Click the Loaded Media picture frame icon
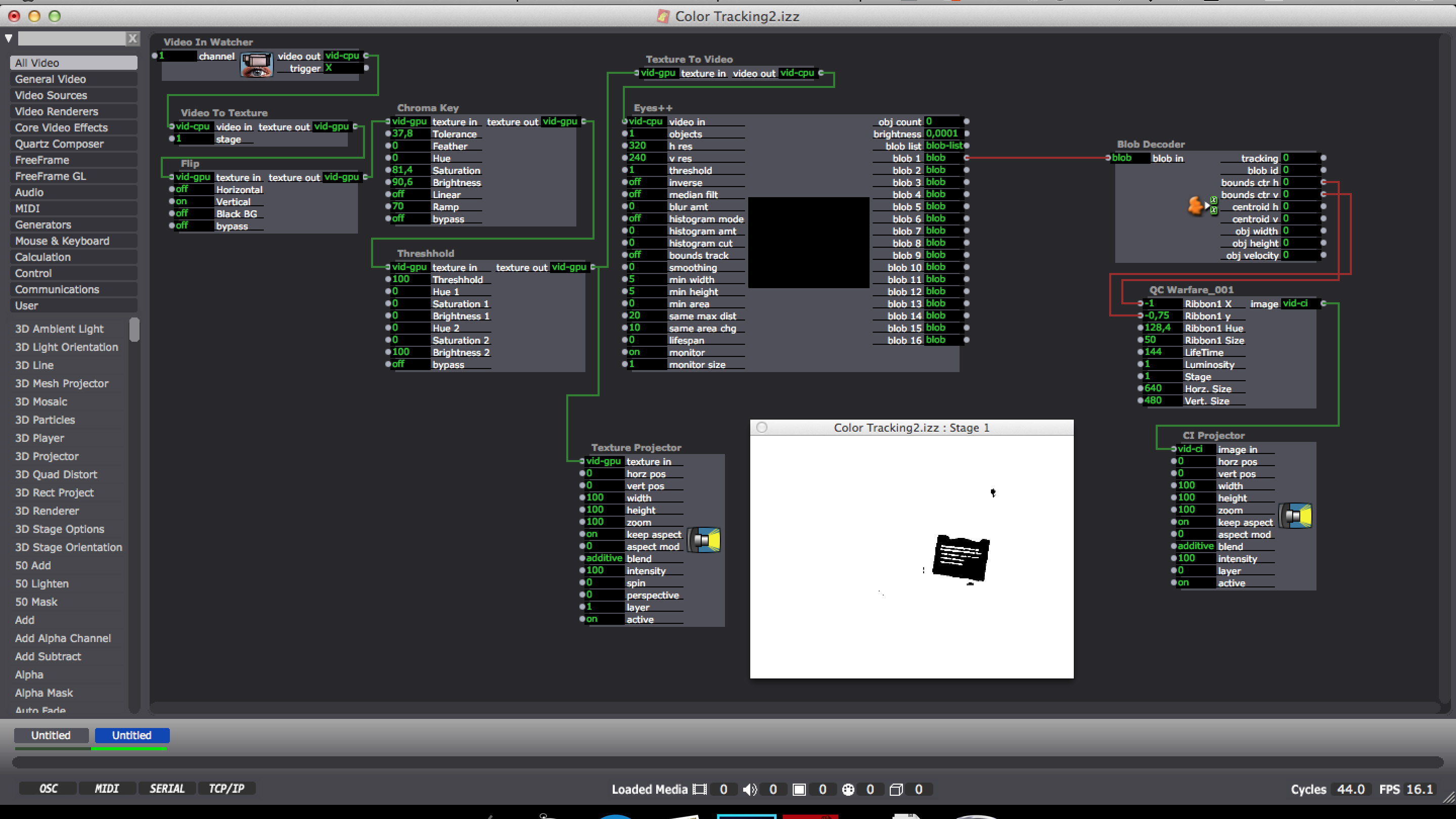This screenshot has height=819, width=1456. click(799, 790)
